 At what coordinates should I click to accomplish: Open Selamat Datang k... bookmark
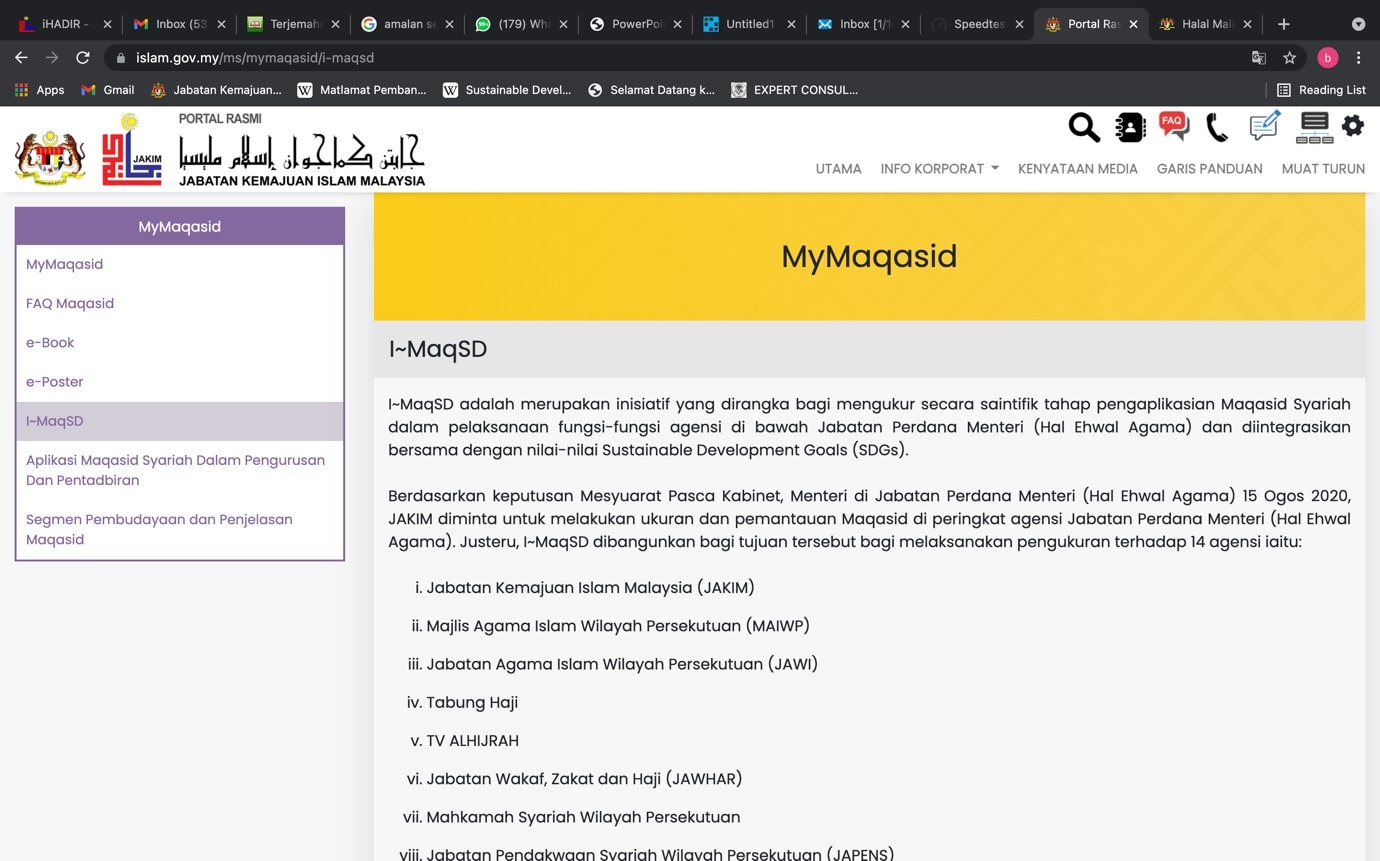tap(651, 90)
